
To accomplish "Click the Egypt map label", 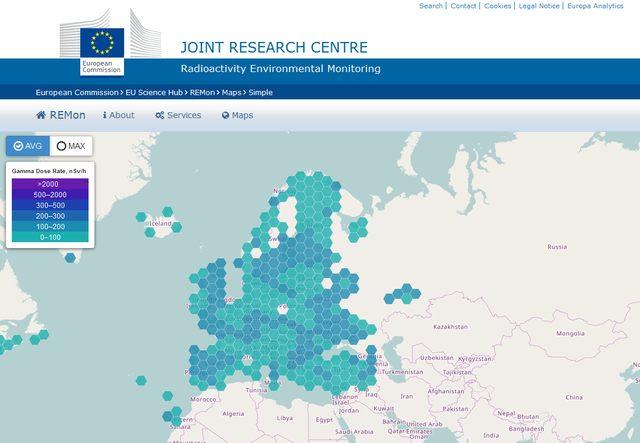I will point(324,420).
